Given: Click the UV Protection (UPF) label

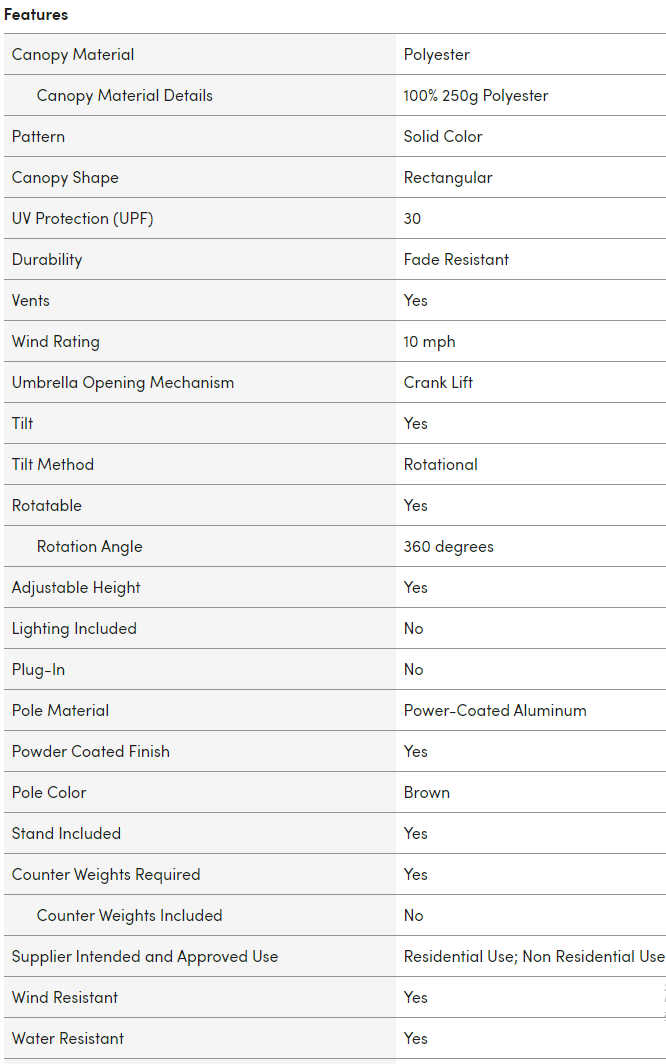Looking at the screenshot, I should [x=83, y=219].
